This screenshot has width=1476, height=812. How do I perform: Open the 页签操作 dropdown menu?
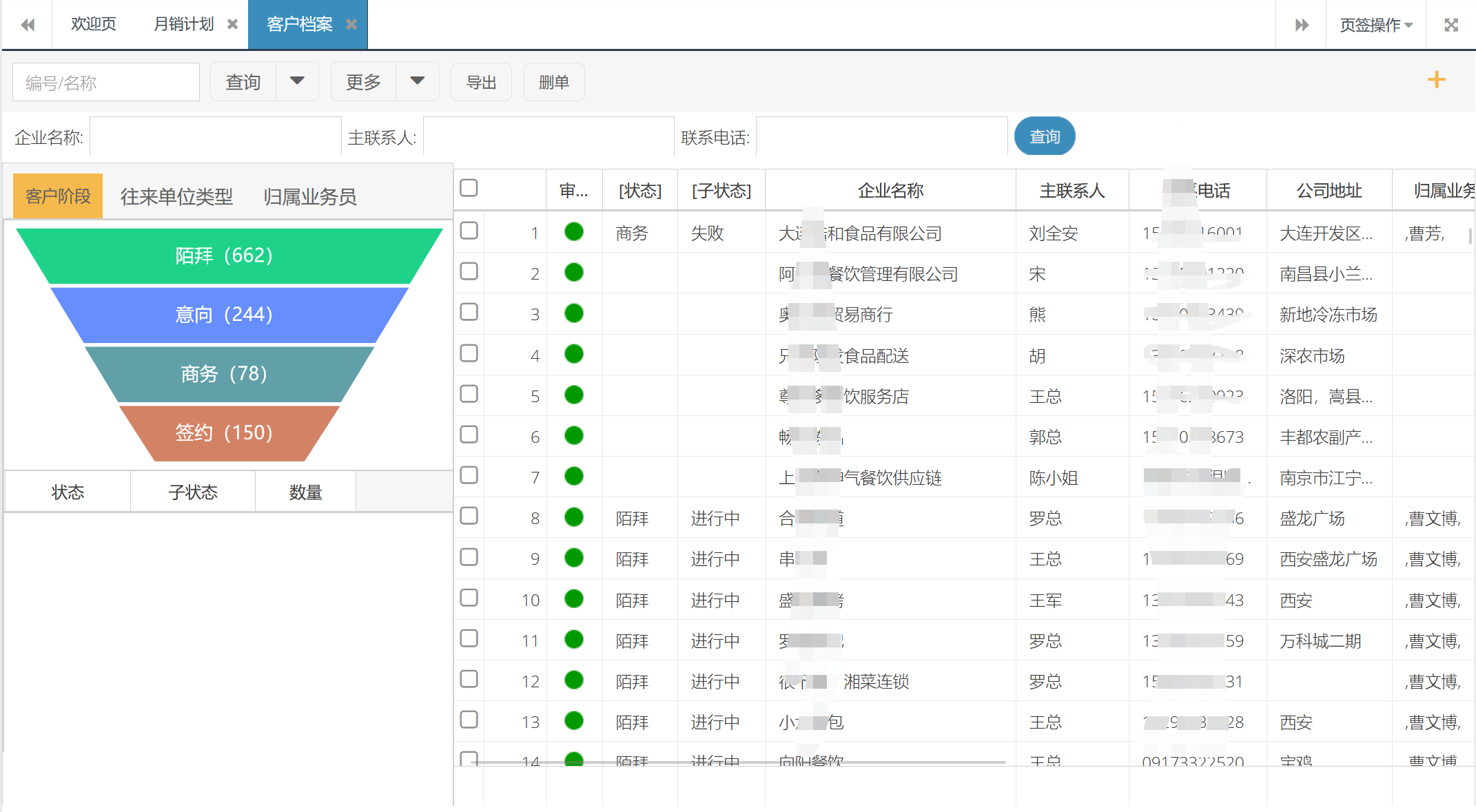pos(1375,25)
